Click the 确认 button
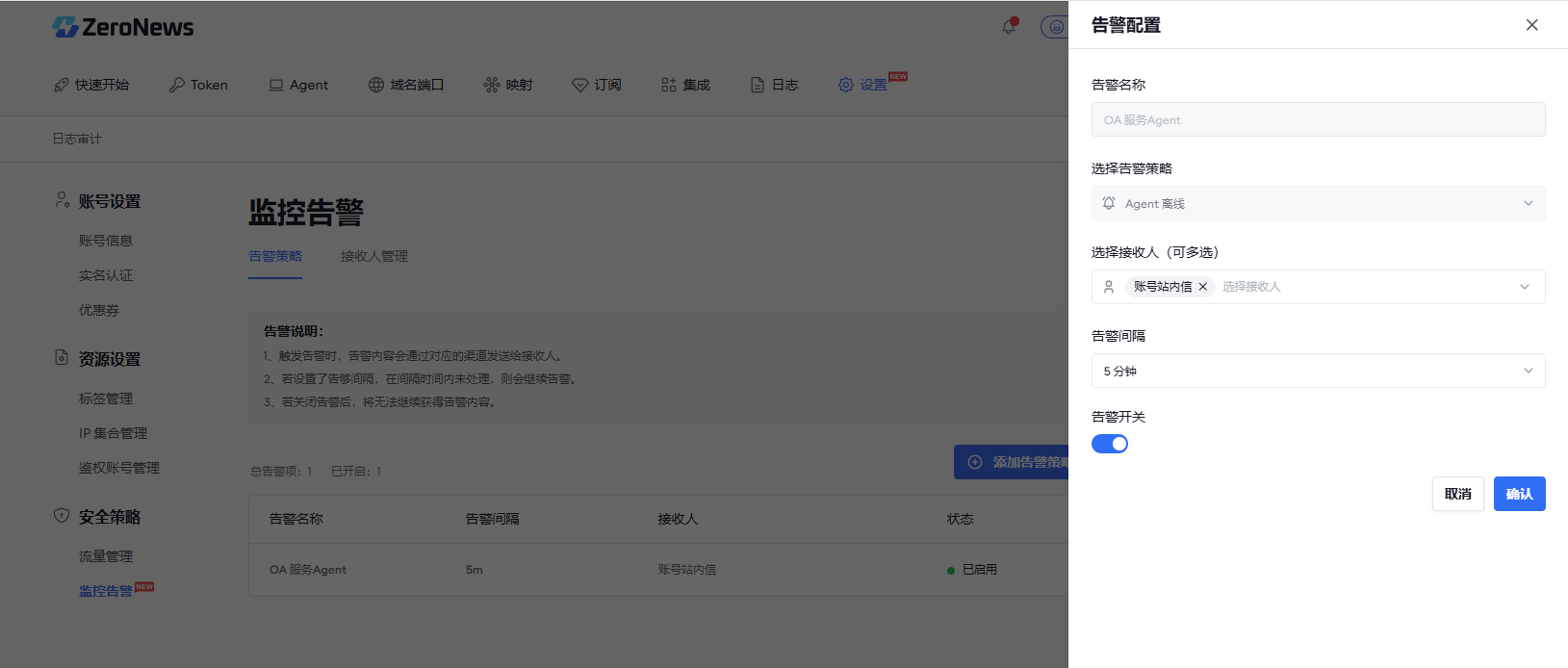Image resolution: width=1568 pixels, height=668 pixels. point(1519,494)
